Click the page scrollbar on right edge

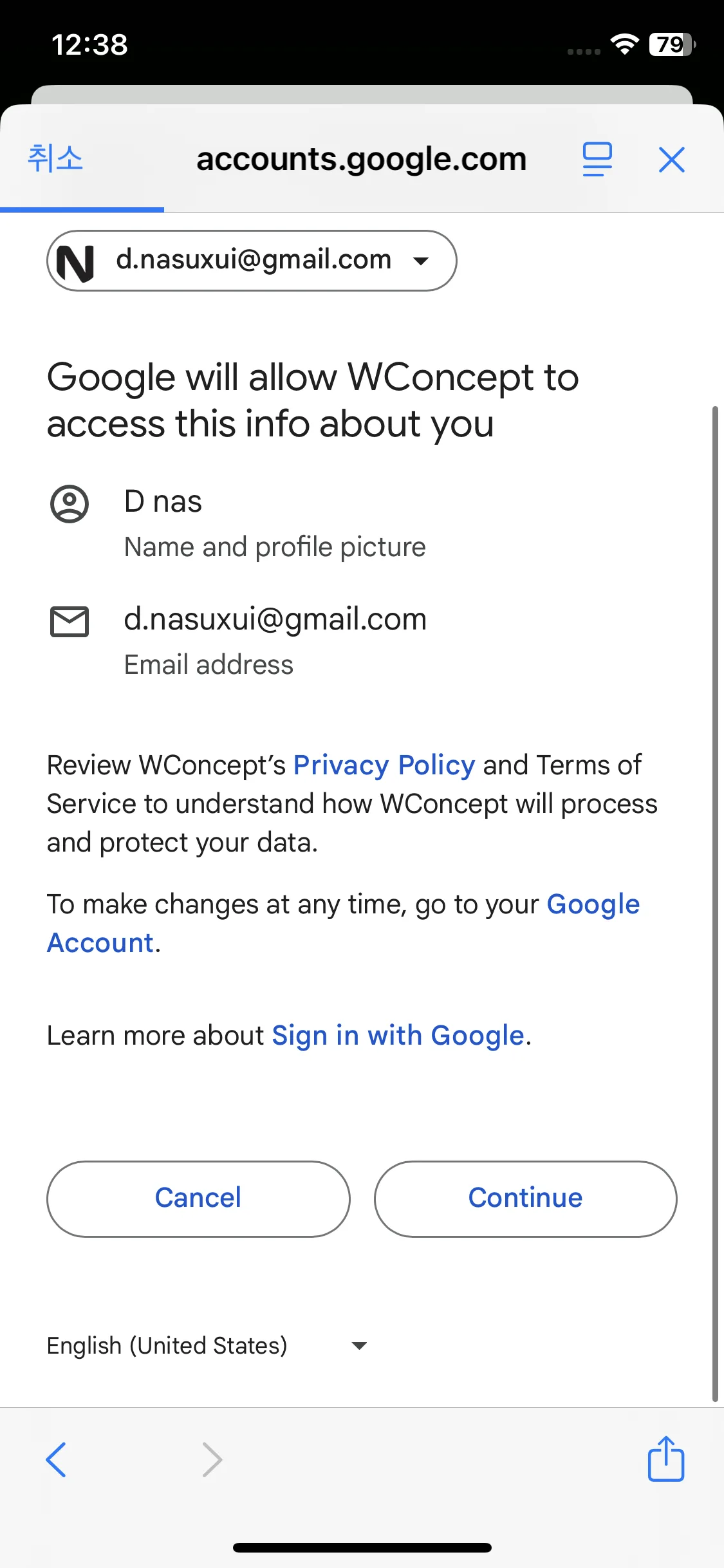tap(715, 903)
